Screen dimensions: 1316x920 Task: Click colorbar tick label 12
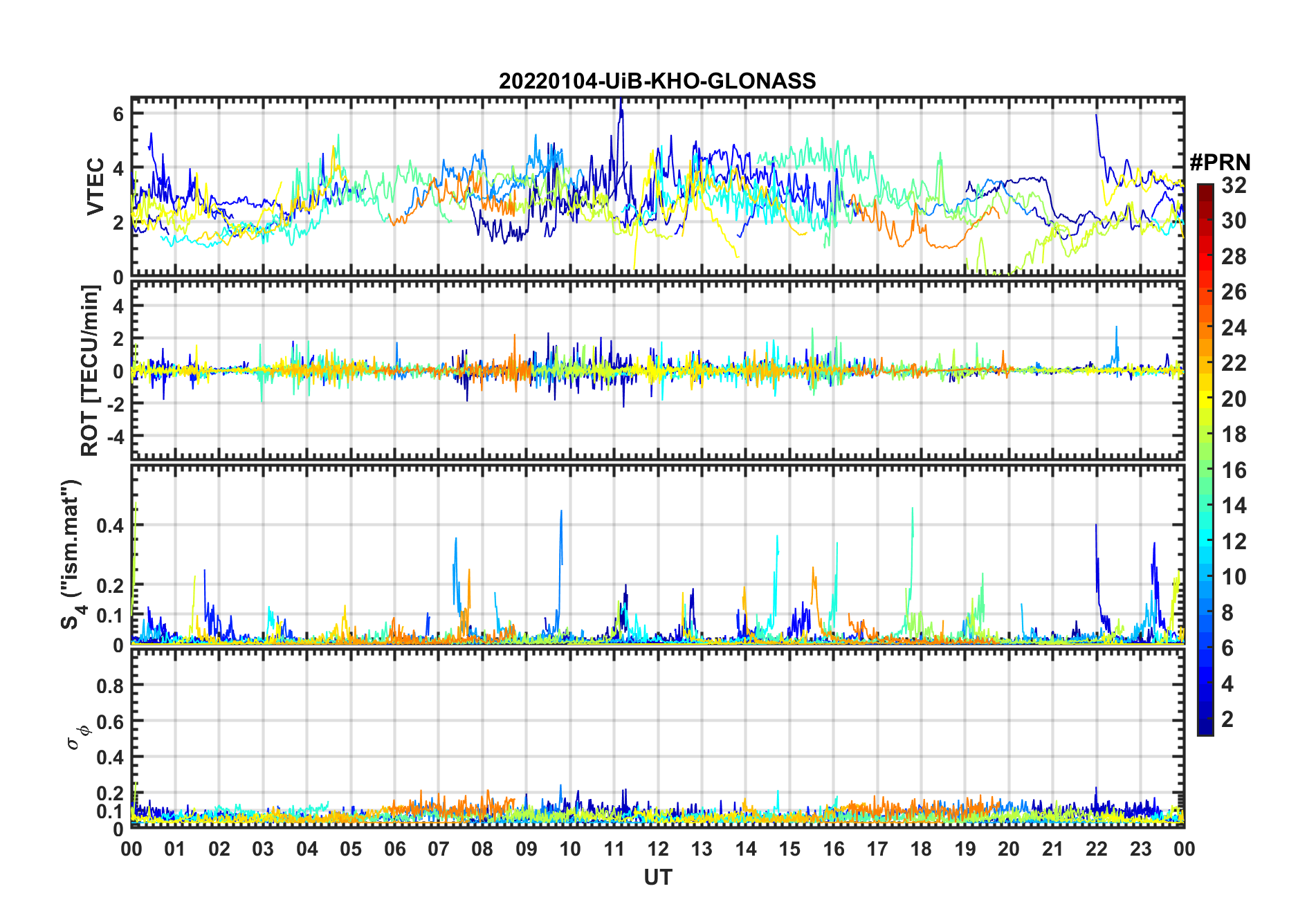1234,542
